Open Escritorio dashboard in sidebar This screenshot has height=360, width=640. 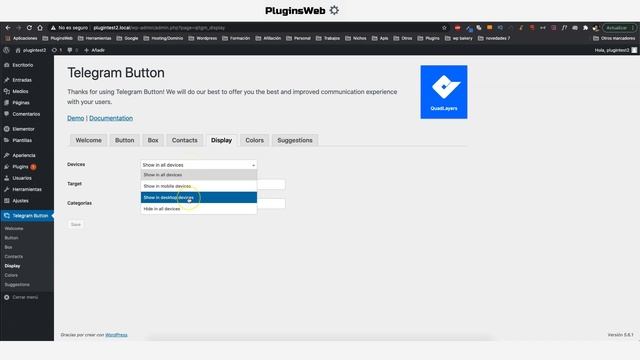[22, 65]
